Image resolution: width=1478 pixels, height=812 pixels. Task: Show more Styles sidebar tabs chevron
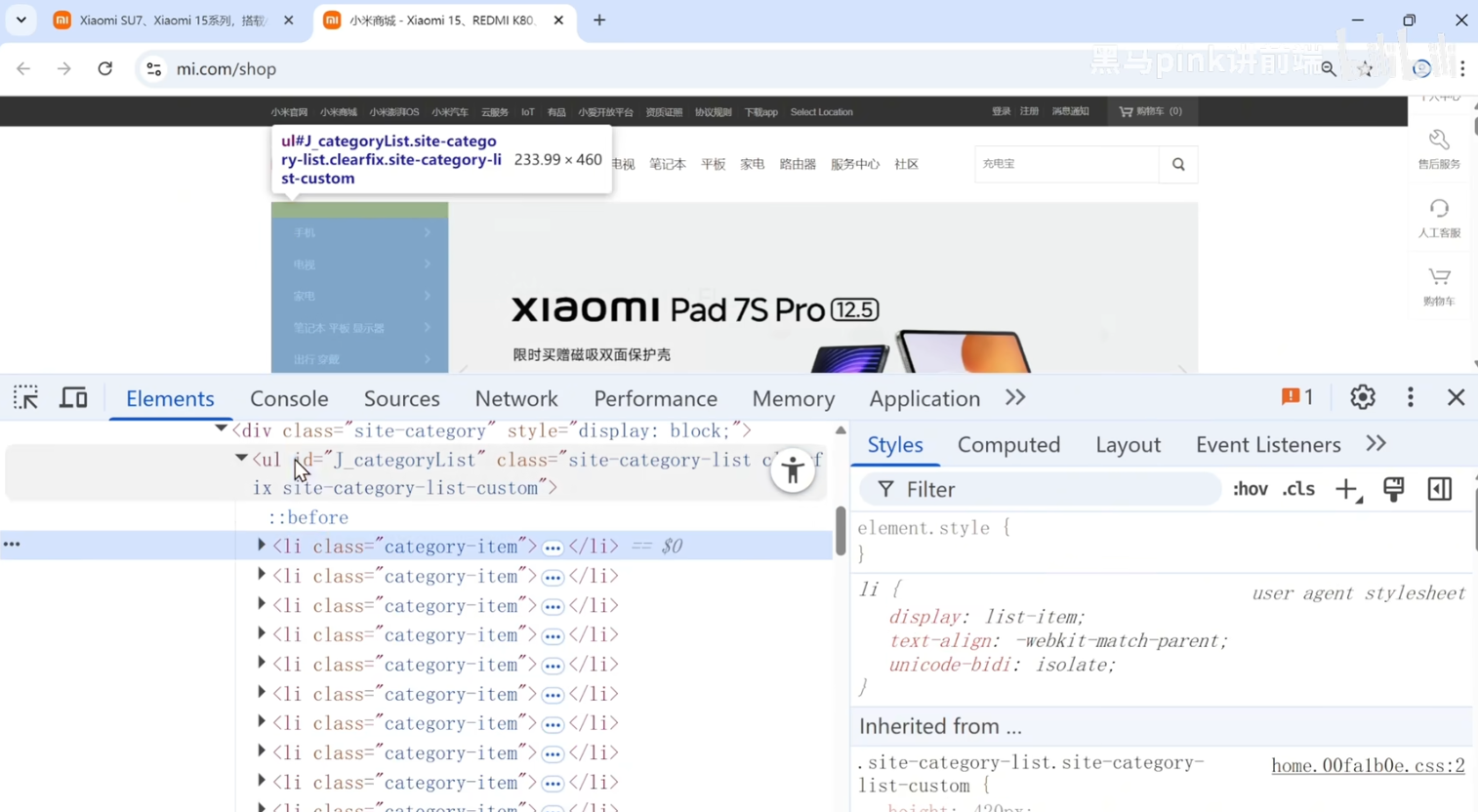coord(1375,444)
